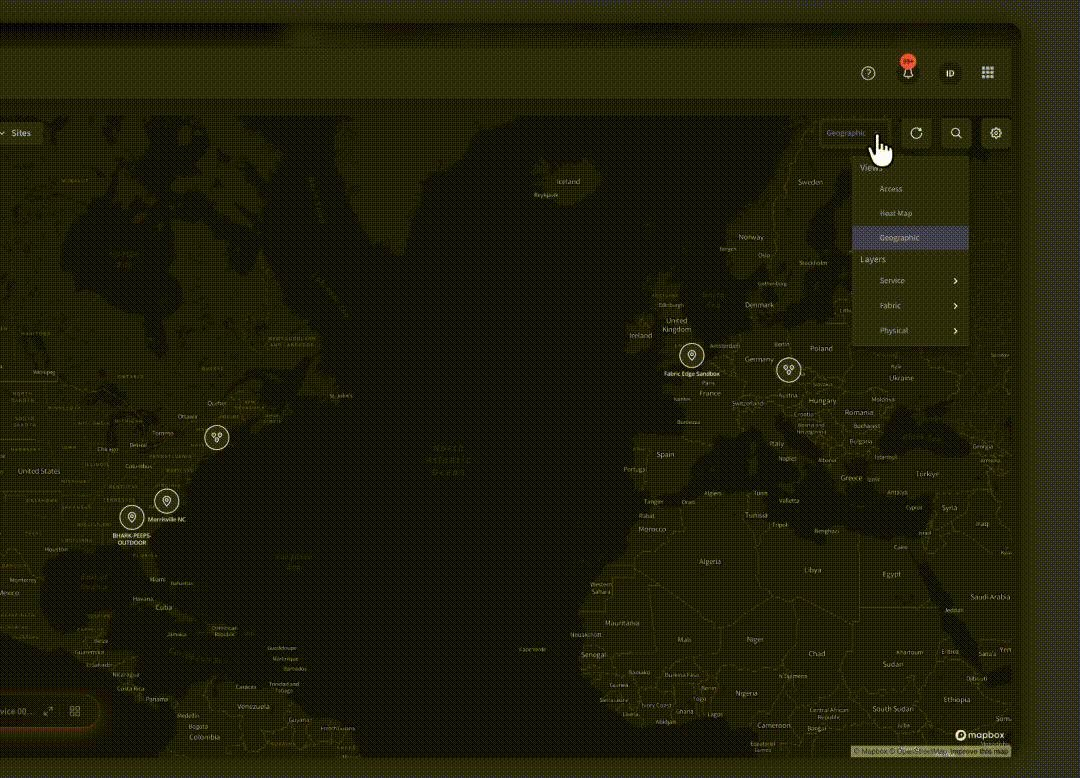Screen dimensions: 1080x778
Task: Click the Improve this map link
Action: coord(980,752)
